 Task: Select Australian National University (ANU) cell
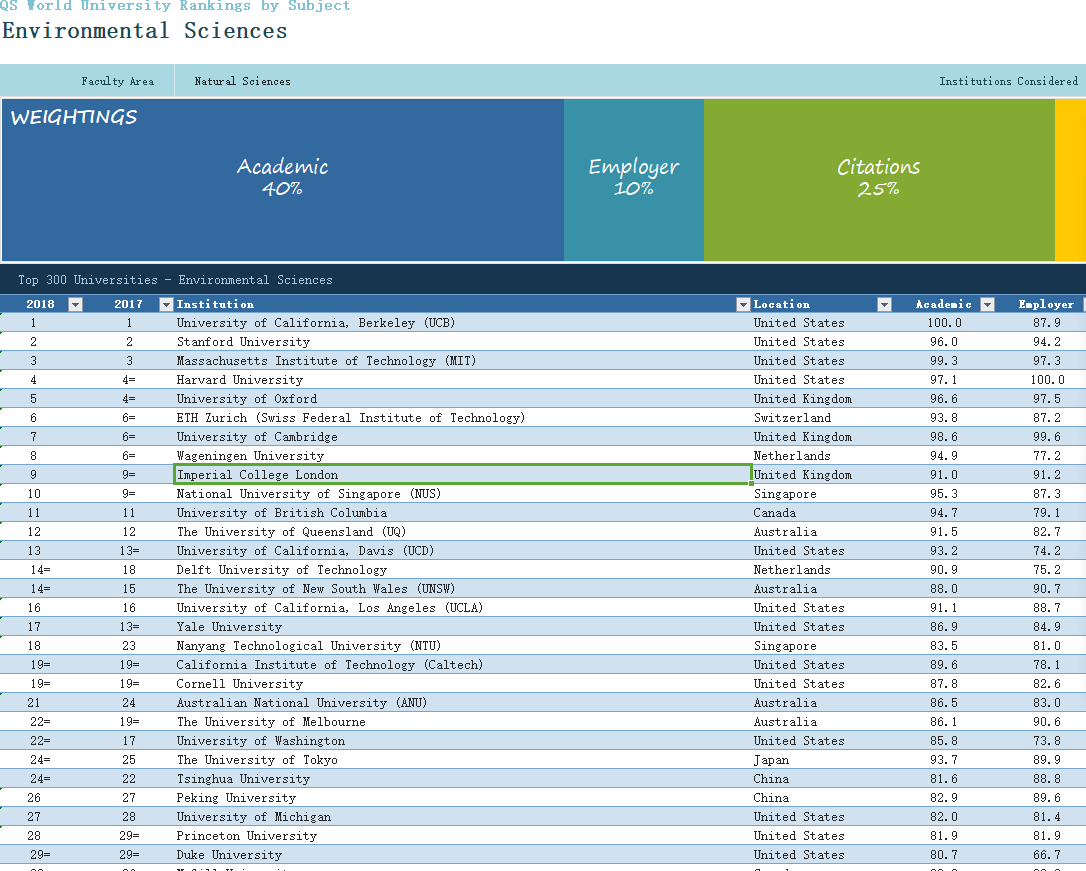pyautogui.click(x=463, y=703)
